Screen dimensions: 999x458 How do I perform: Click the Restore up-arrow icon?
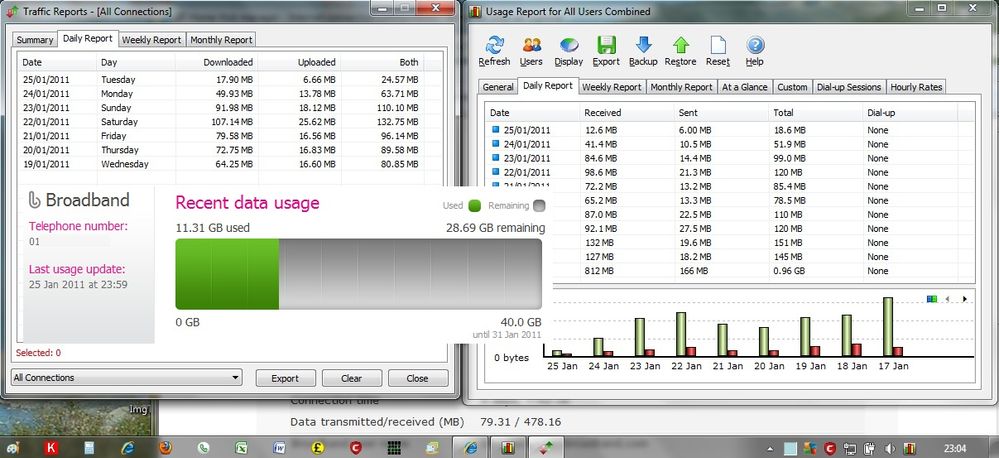[681, 45]
